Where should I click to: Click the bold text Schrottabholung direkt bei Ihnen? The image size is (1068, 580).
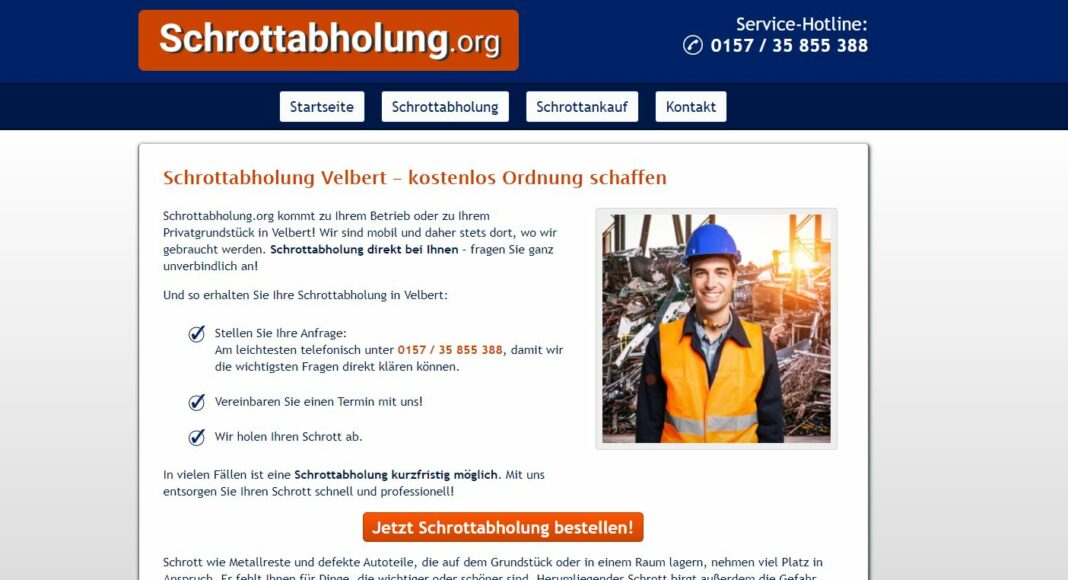point(364,250)
